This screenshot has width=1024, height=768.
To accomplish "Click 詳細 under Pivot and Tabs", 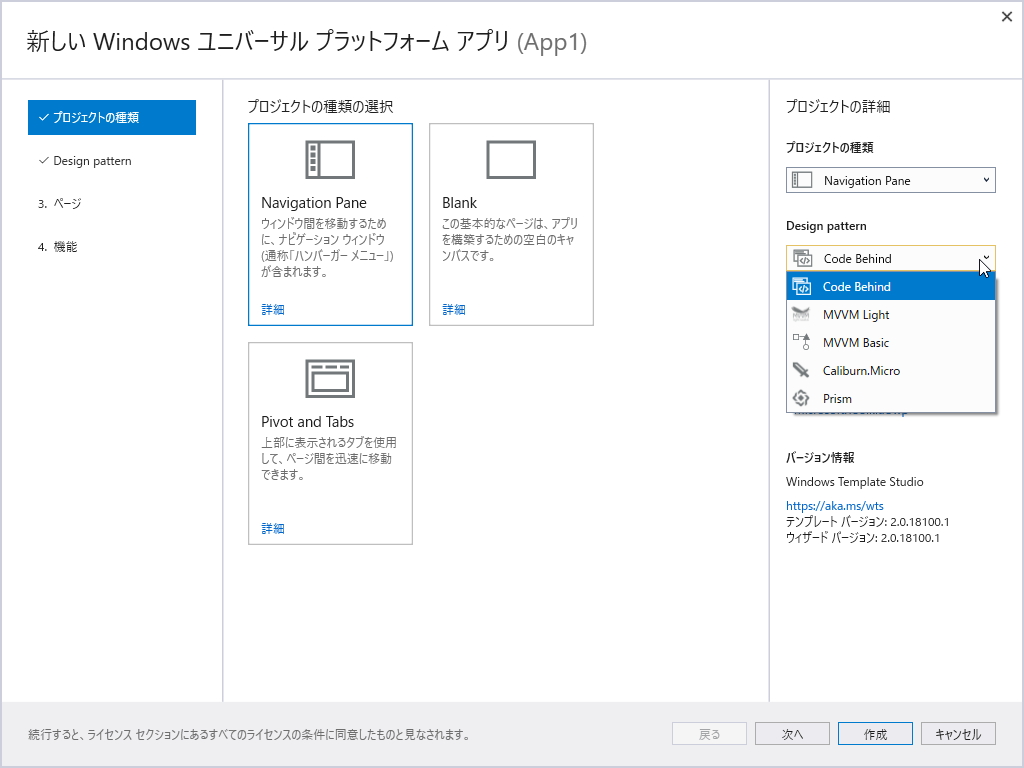I will (x=273, y=527).
